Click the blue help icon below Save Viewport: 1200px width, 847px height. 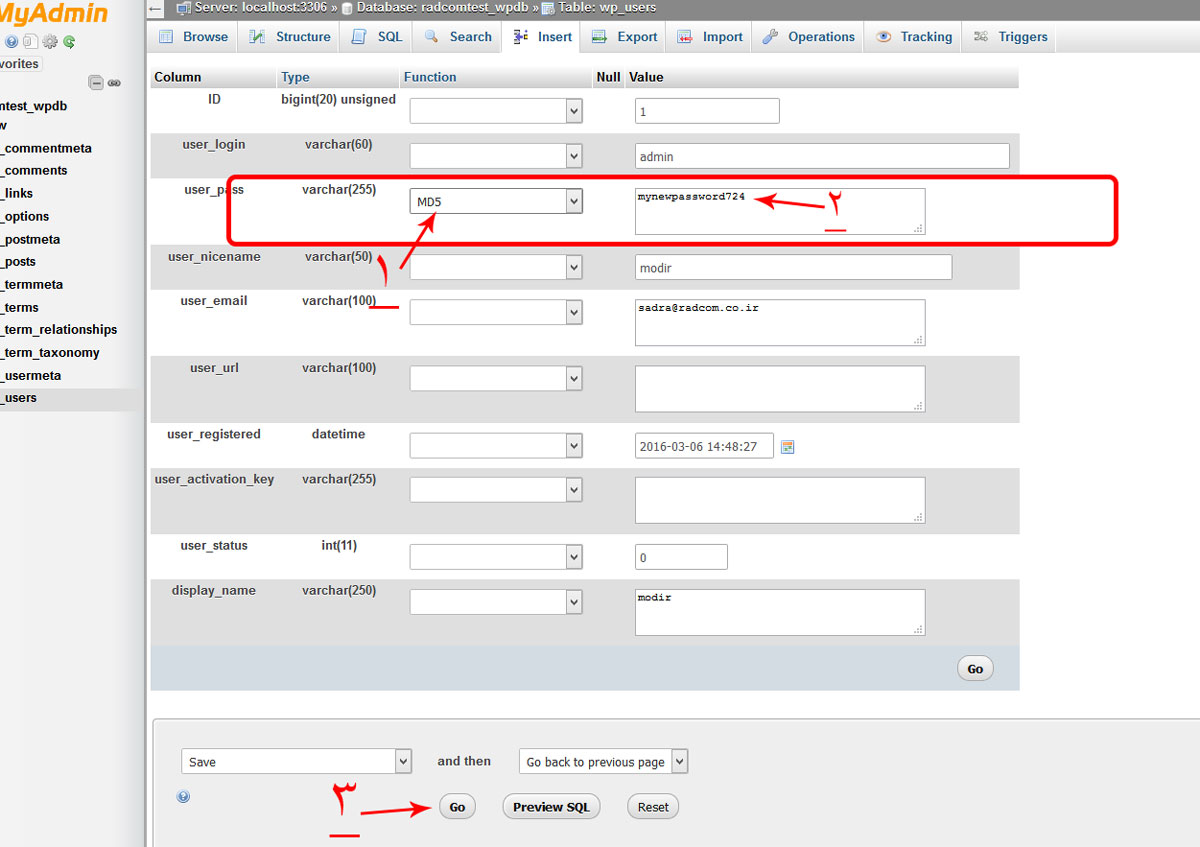pyautogui.click(x=183, y=797)
